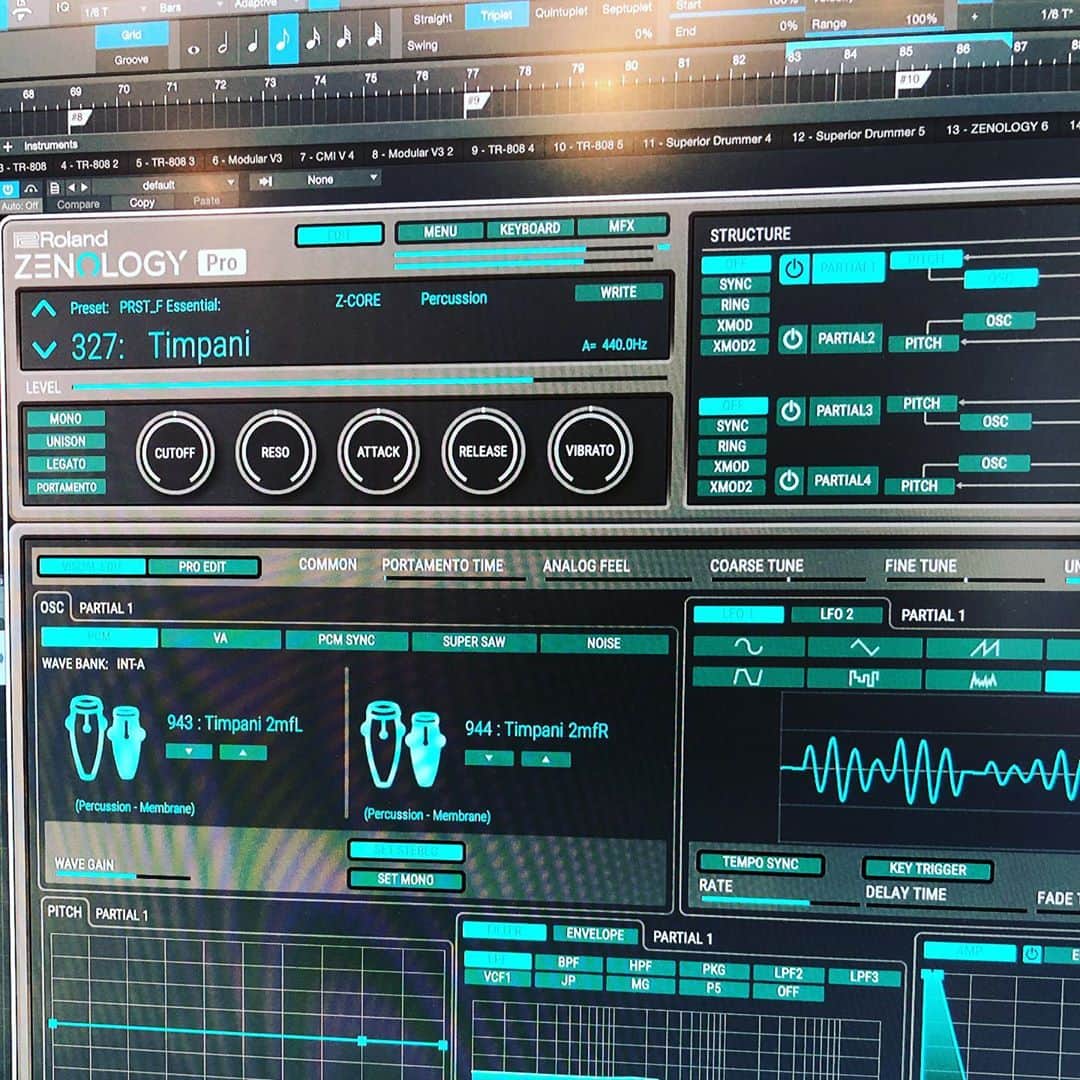Step Timpani 2mfL wave up

pyautogui.click(x=242, y=753)
